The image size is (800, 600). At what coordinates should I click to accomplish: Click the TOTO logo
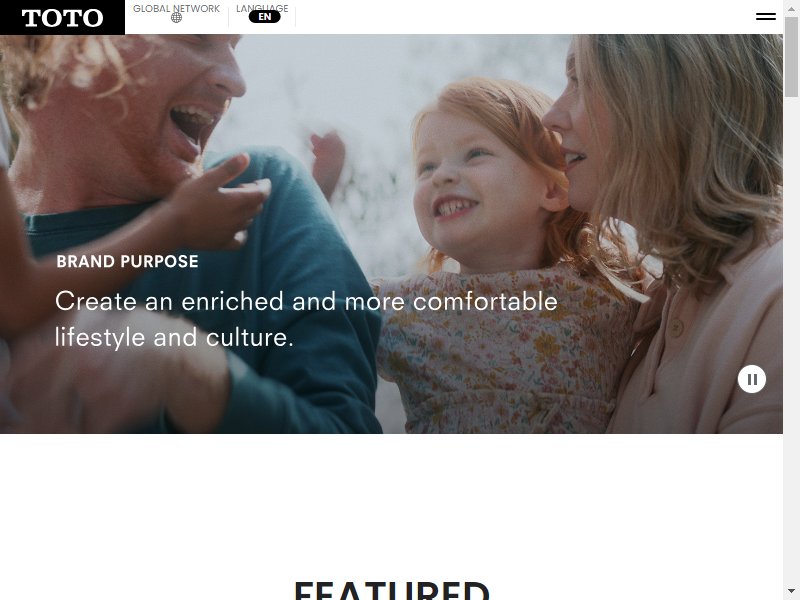click(x=62, y=17)
